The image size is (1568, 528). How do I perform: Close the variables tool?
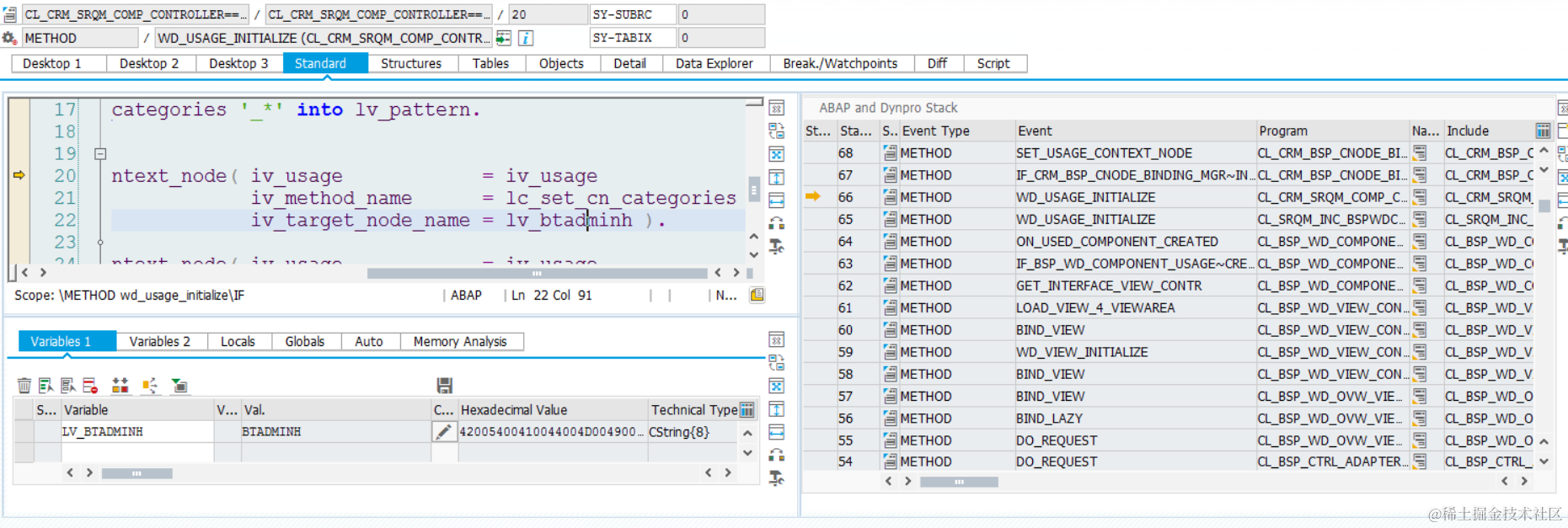[777, 340]
